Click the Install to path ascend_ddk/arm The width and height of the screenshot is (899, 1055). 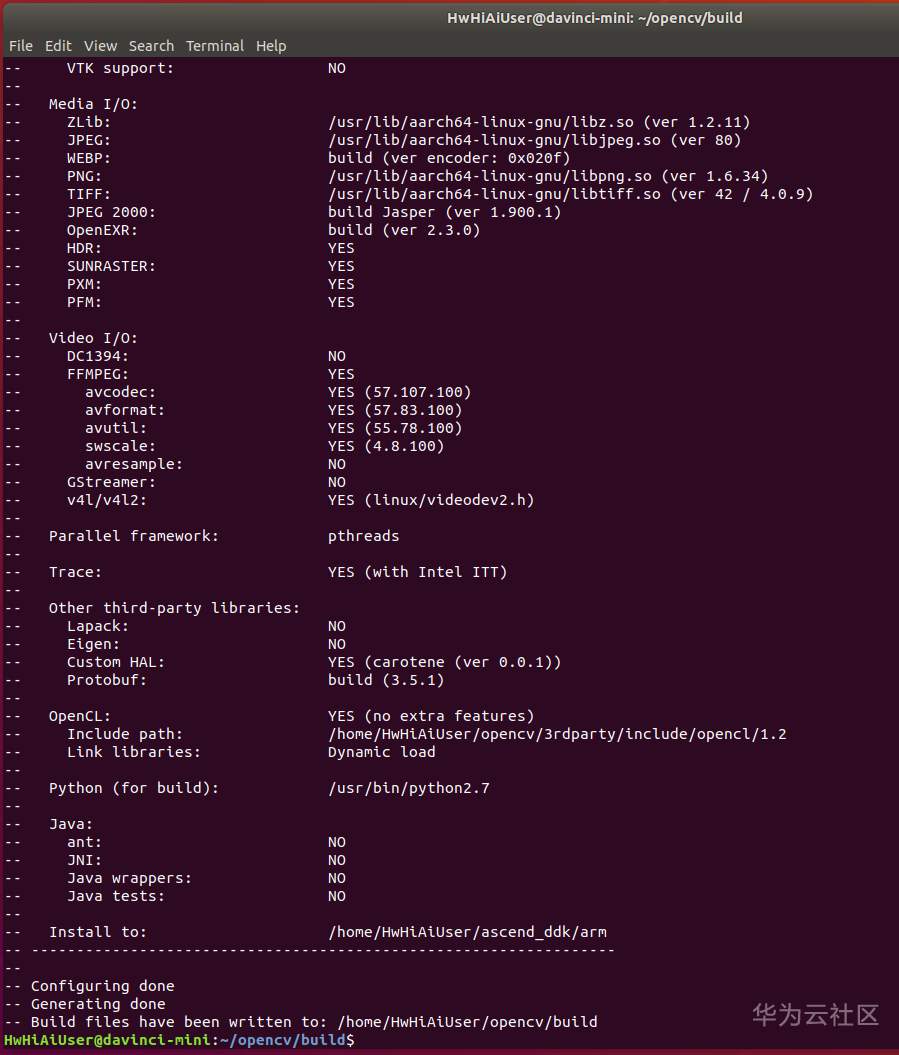(x=467, y=932)
